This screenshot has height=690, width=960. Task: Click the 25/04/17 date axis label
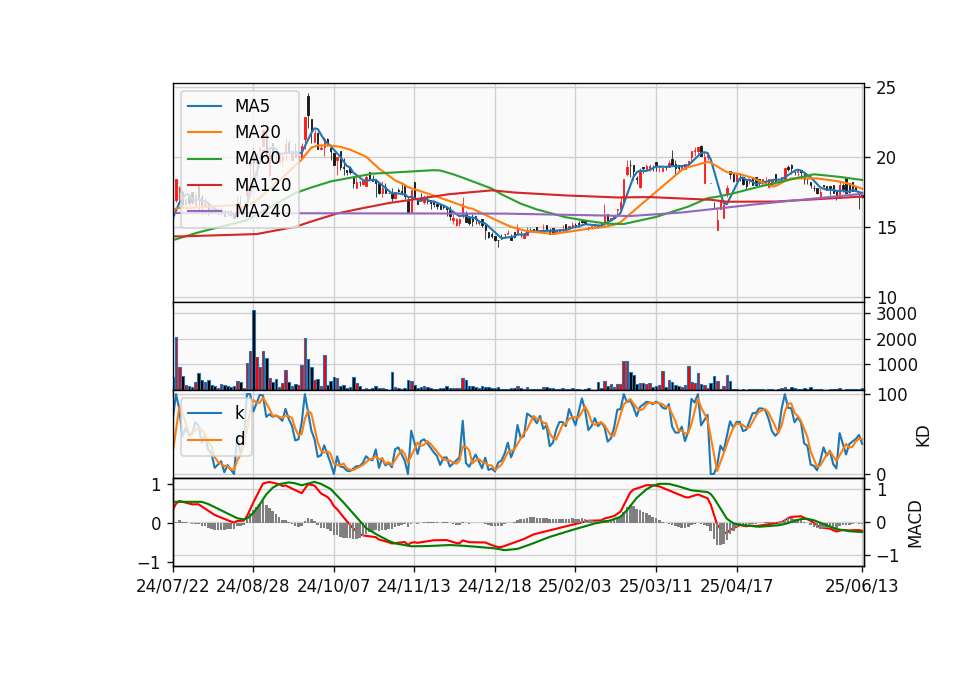point(737,586)
